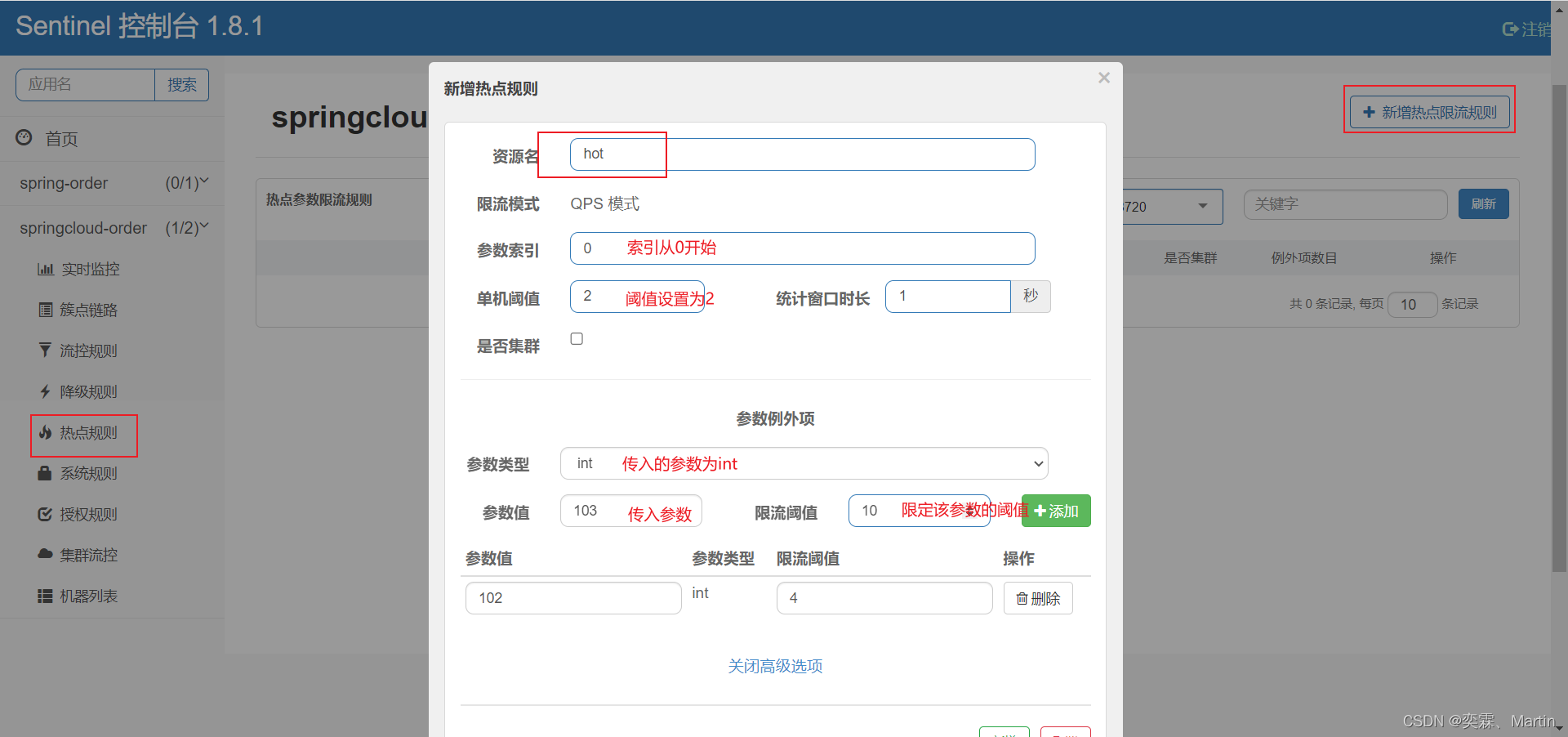
Task: Click the cloud icon for 集群流控
Action: coord(46,555)
